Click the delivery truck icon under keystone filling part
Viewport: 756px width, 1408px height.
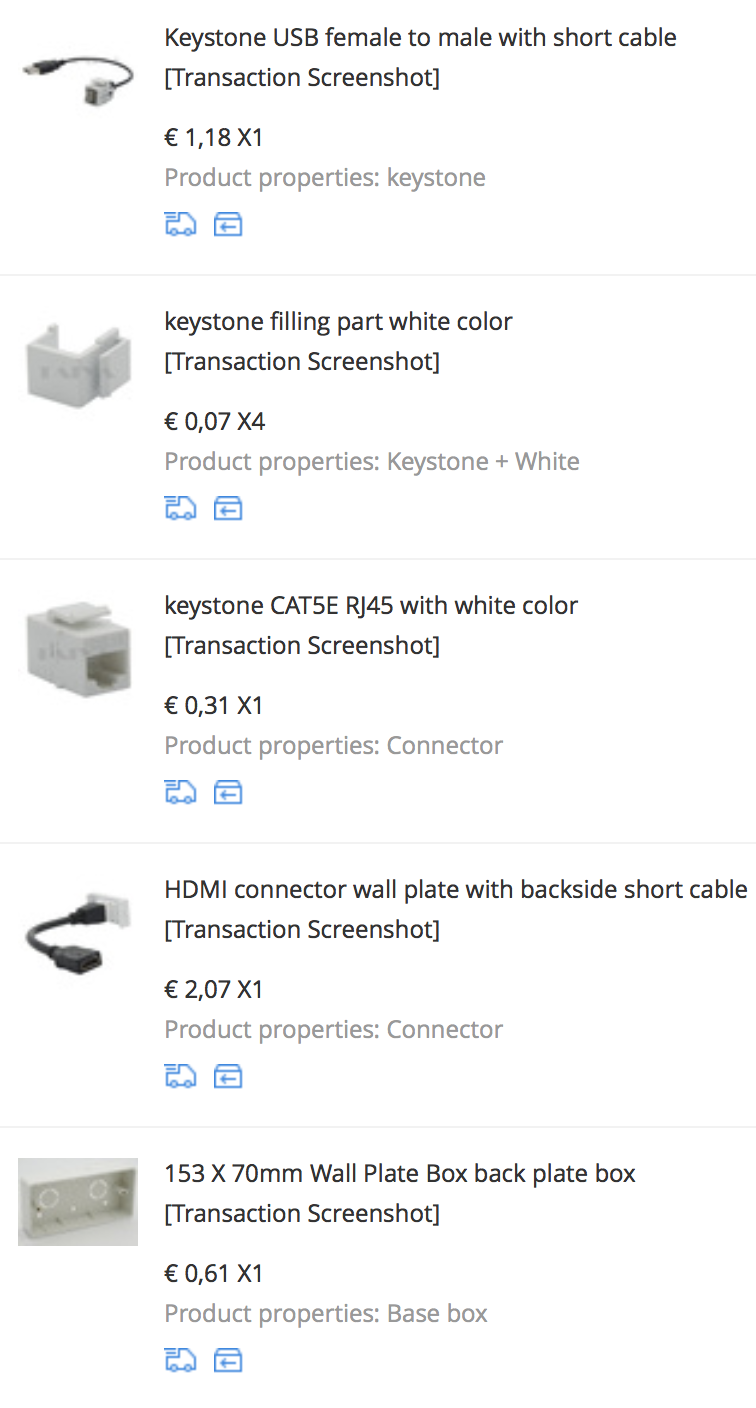click(x=180, y=509)
